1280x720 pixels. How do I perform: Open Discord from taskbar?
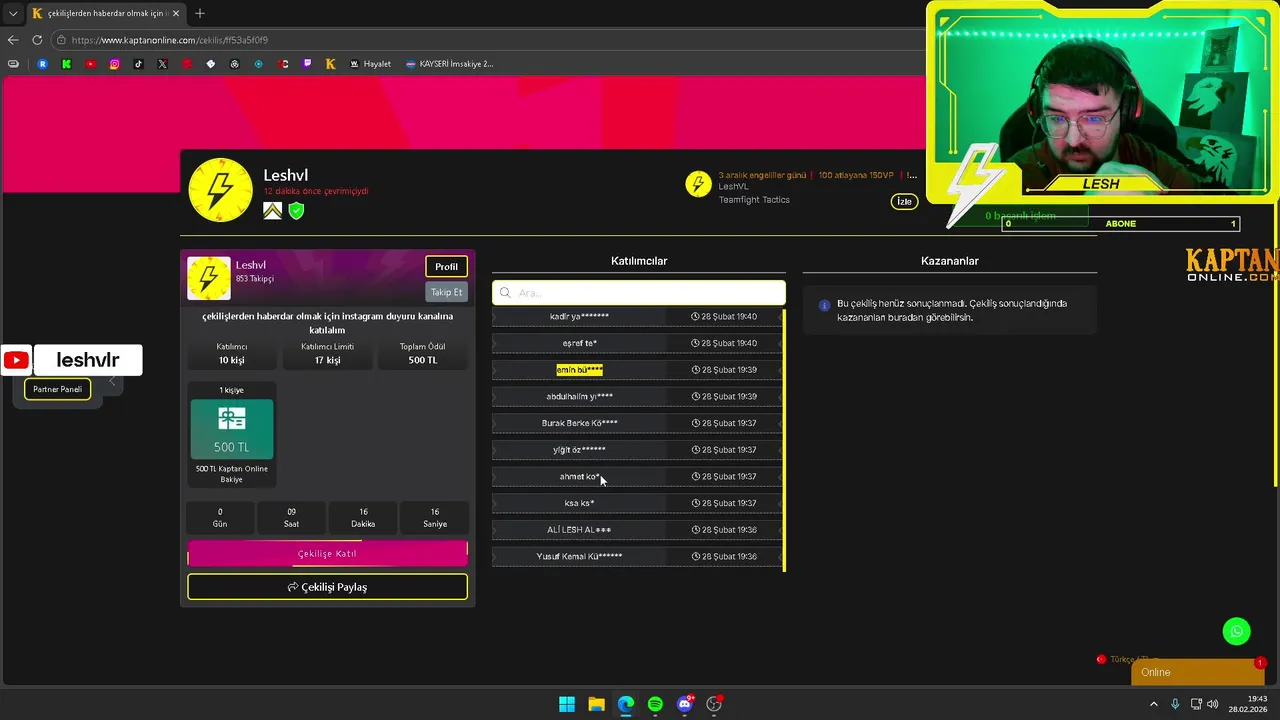click(x=685, y=704)
